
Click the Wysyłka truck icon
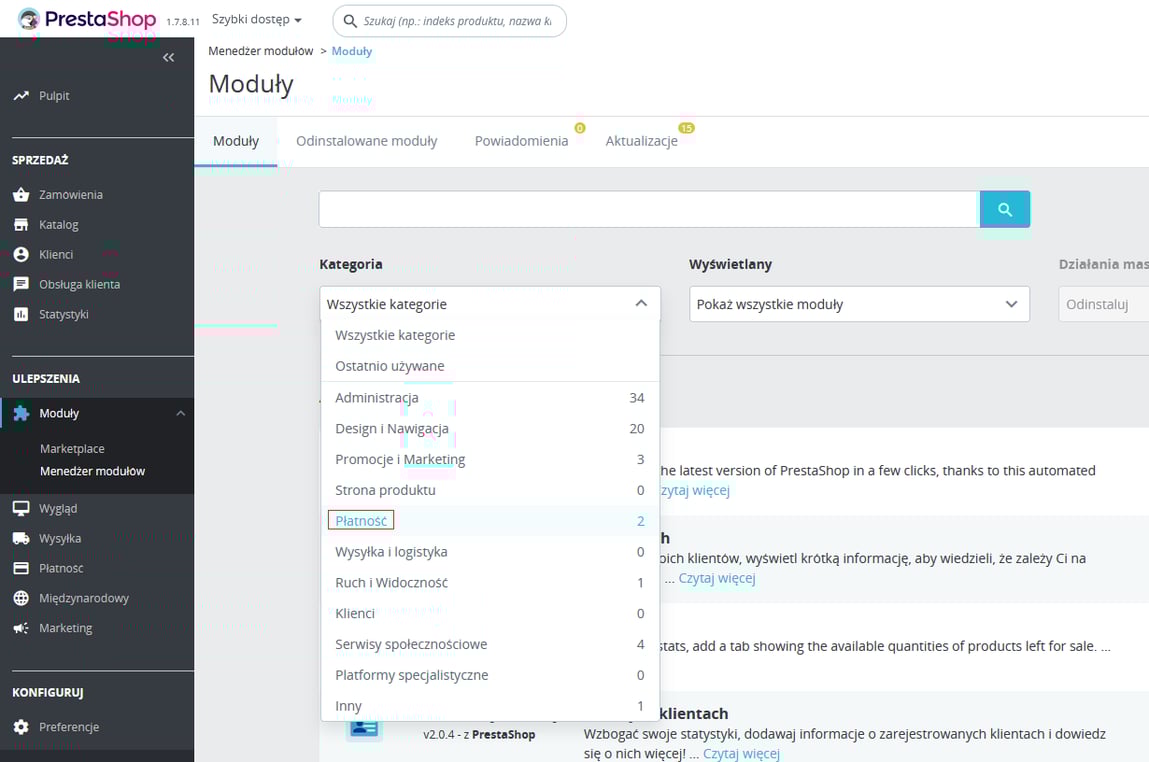21,538
